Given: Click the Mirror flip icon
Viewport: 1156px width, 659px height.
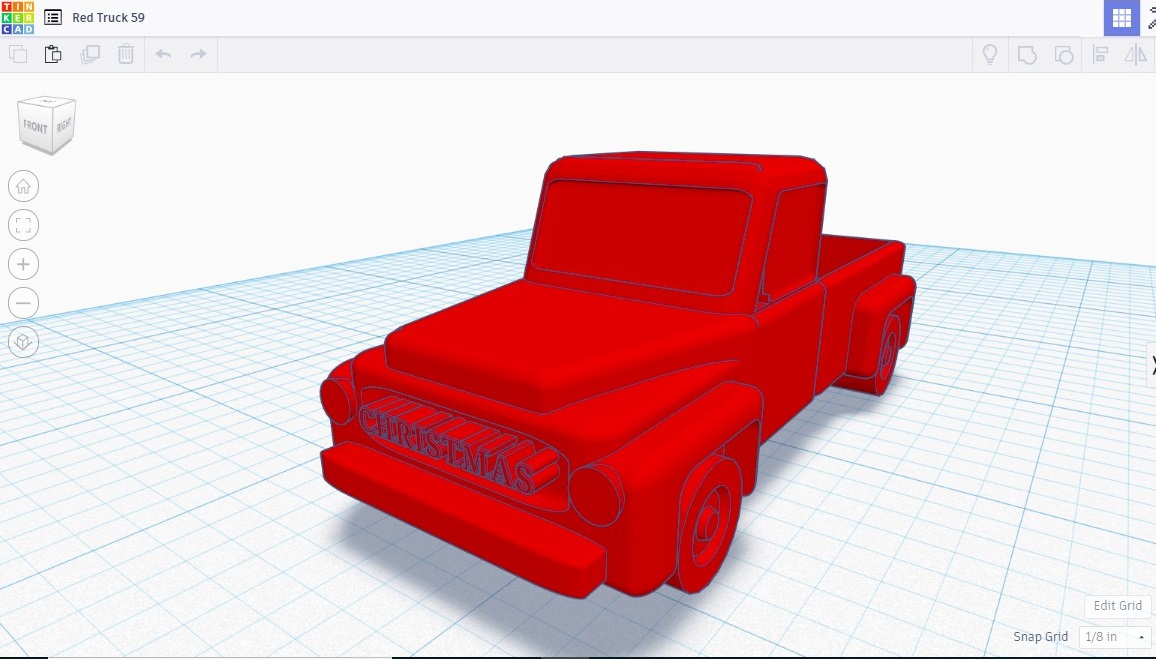Looking at the screenshot, I should coord(1136,54).
